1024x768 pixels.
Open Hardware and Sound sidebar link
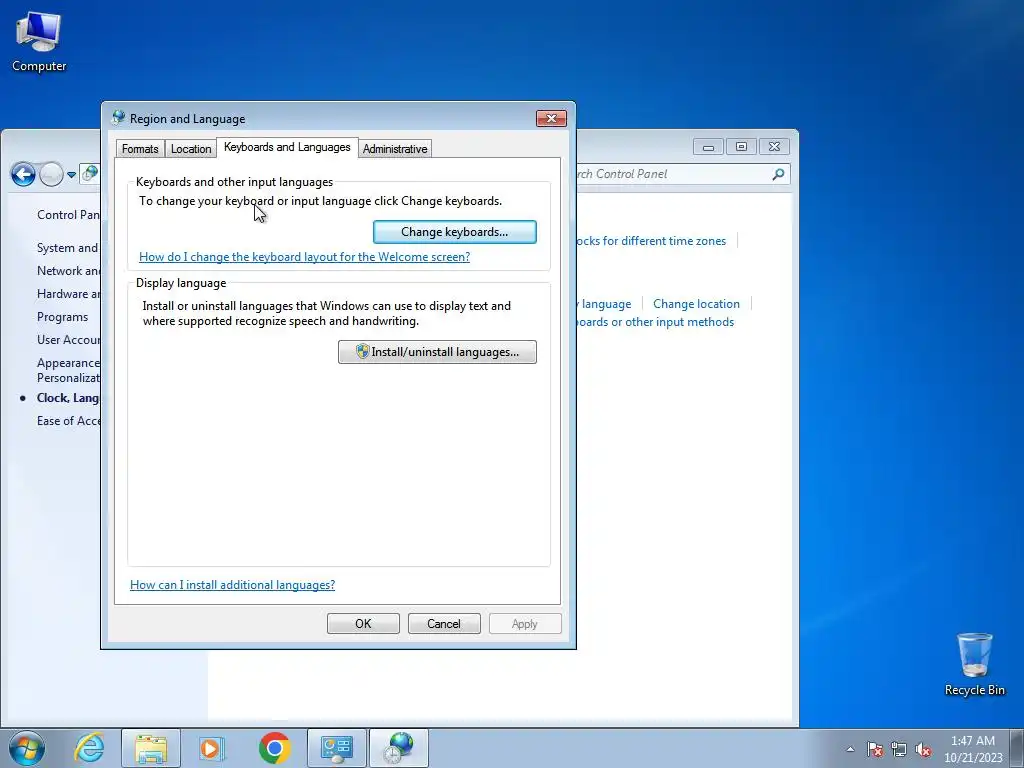pyautogui.click(x=68, y=294)
